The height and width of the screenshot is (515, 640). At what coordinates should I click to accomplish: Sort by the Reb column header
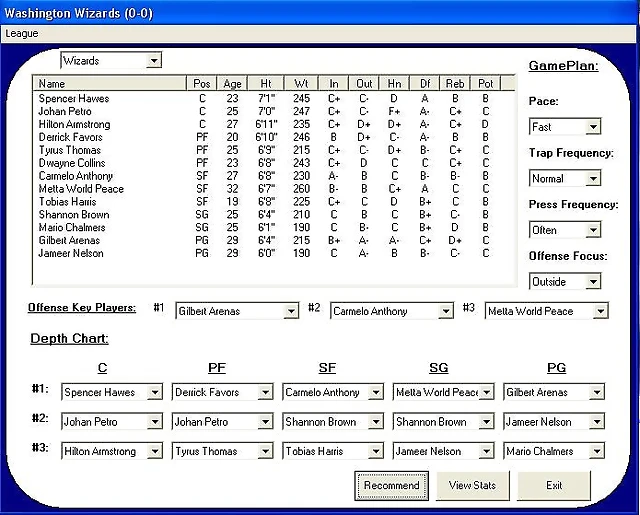coord(455,84)
